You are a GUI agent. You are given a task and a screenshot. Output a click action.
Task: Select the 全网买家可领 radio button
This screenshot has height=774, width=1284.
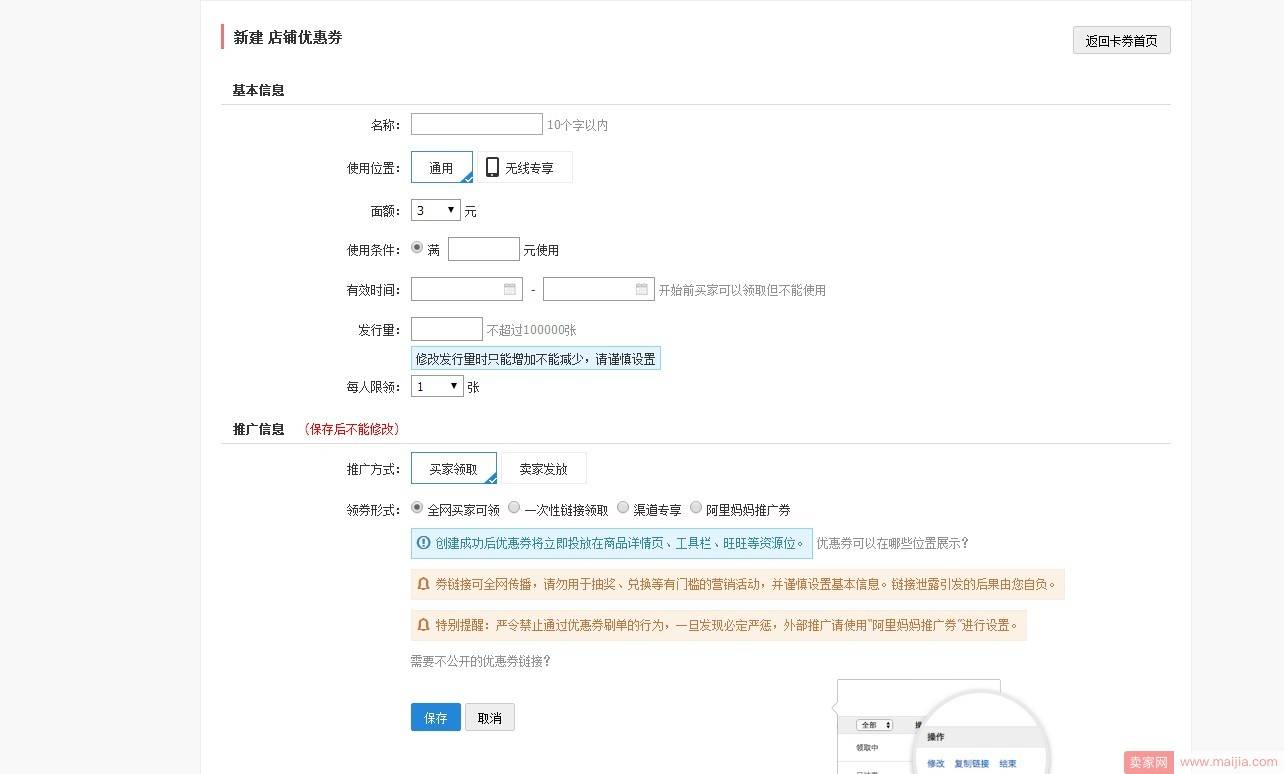(417, 508)
